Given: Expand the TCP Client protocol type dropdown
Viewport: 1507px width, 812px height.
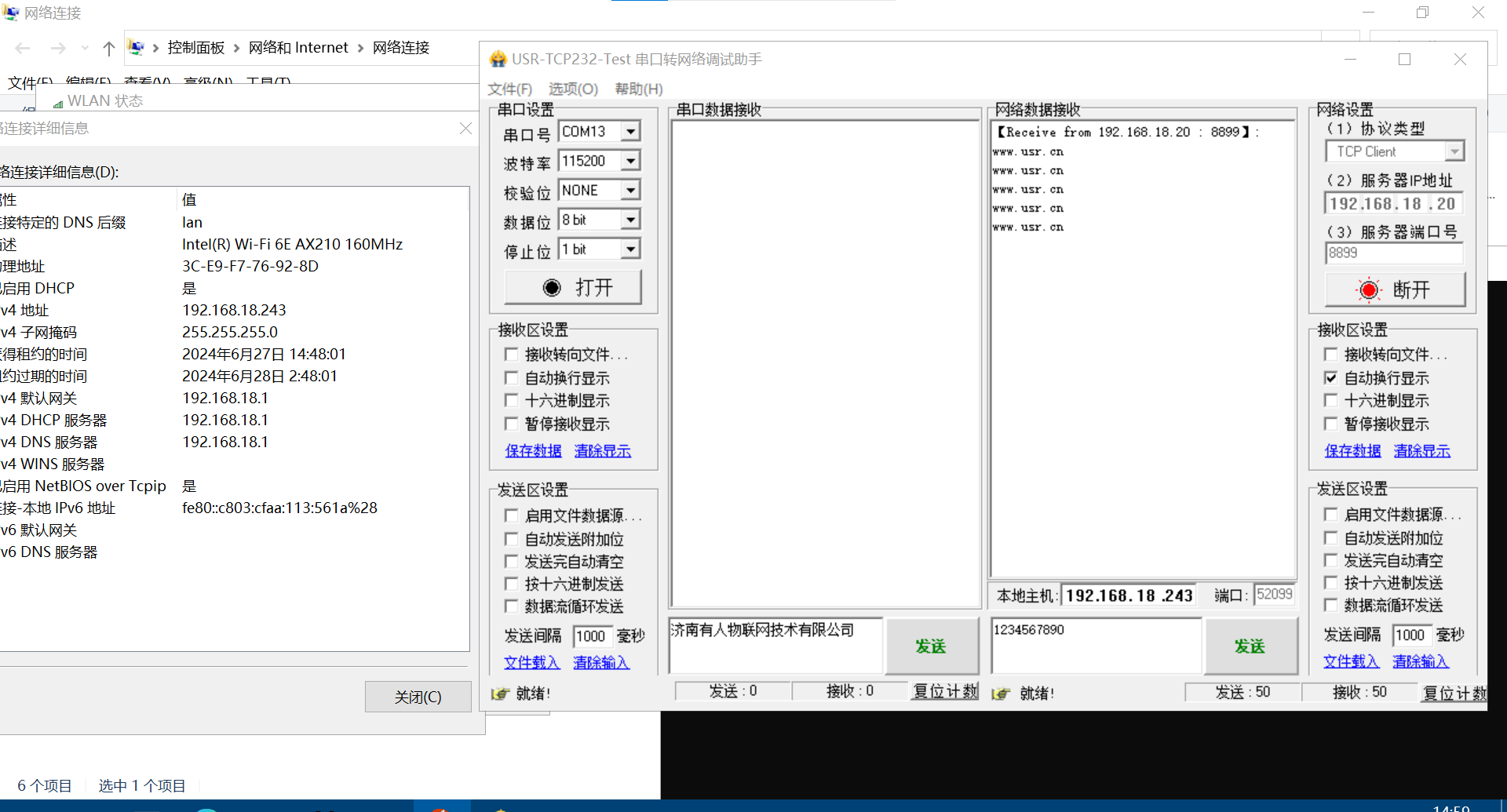Looking at the screenshot, I should 1454,151.
